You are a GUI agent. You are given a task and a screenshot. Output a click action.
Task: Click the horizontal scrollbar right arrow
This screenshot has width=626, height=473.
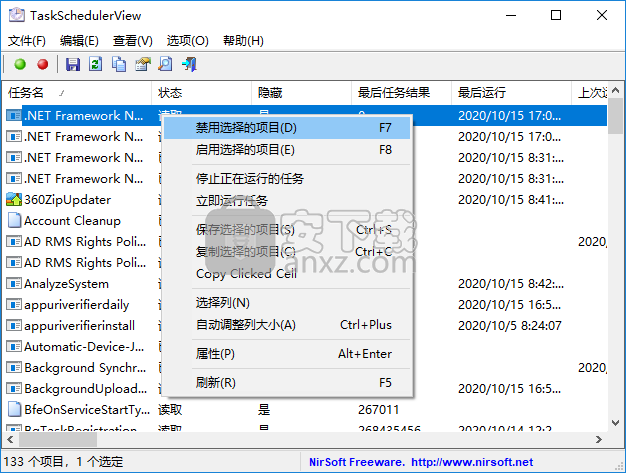click(598, 439)
